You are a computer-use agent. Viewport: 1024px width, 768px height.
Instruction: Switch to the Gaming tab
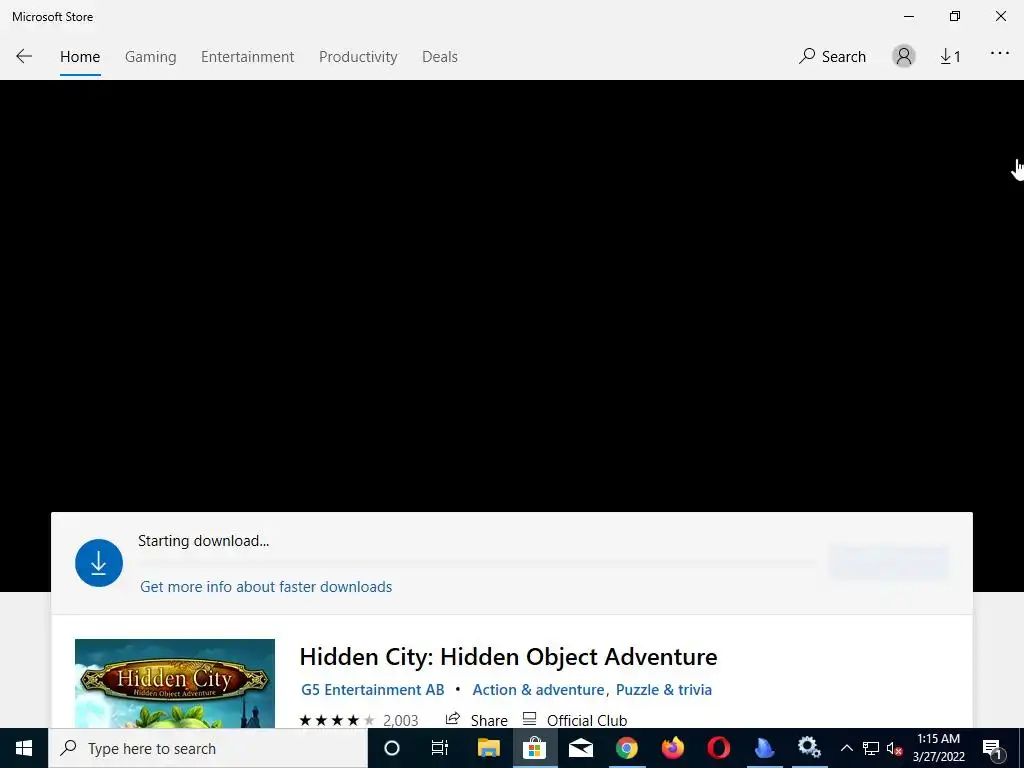pyautogui.click(x=151, y=57)
